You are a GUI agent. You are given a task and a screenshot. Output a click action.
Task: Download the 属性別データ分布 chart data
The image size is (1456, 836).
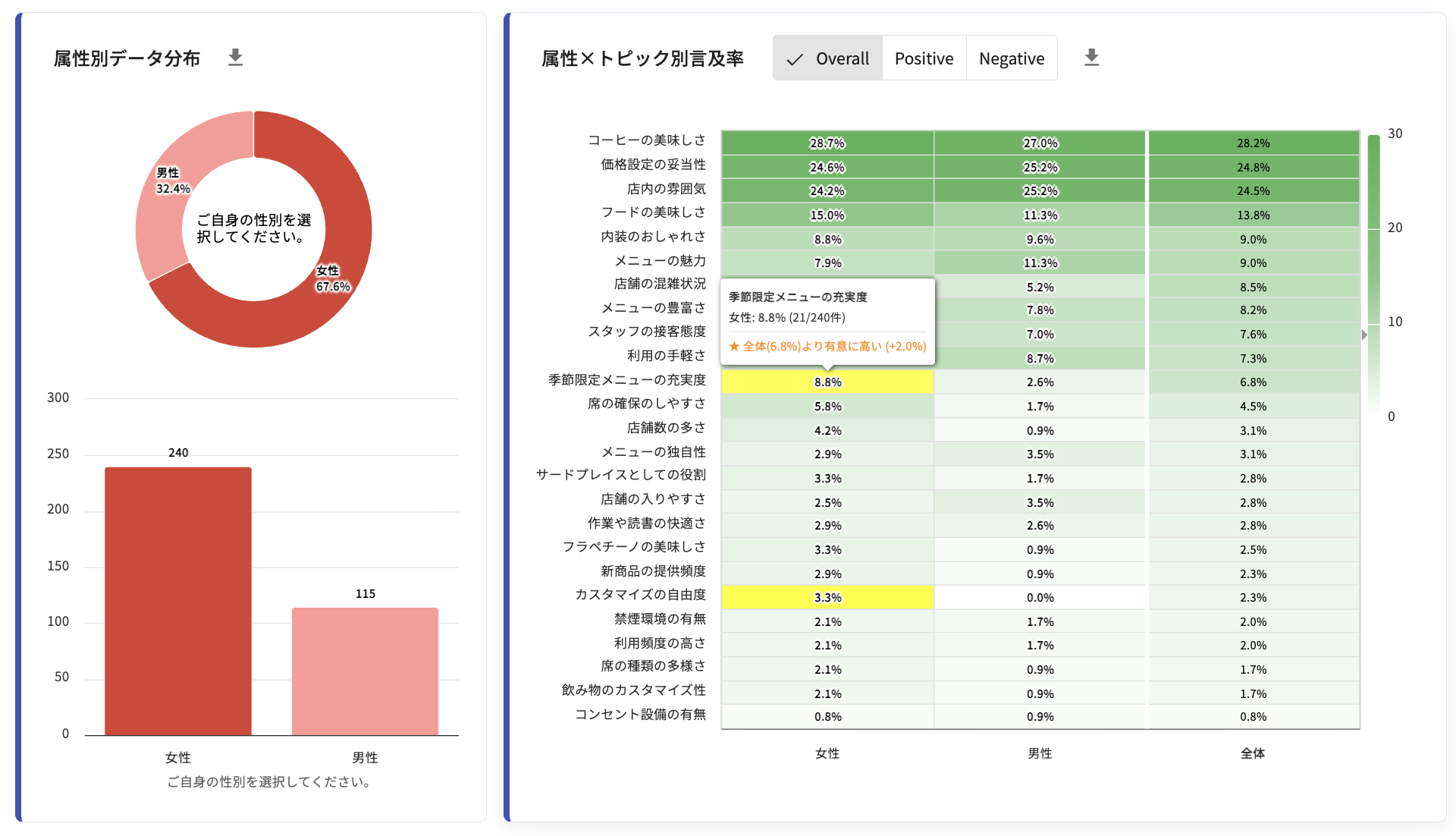[235, 58]
